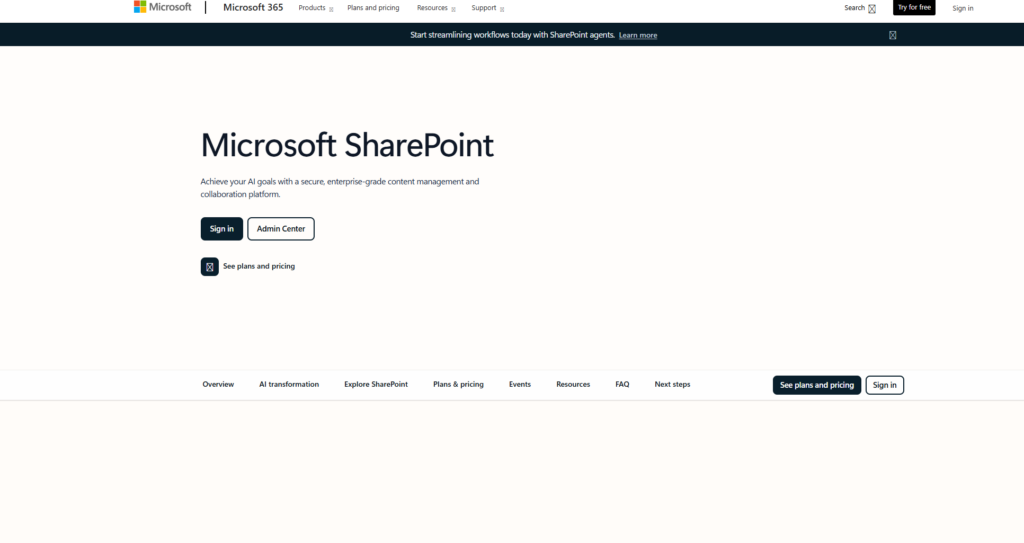The width and height of the screenshot is (1024, 543).
Task: Go to the FAQ section tab
Action: coord(622,385)
